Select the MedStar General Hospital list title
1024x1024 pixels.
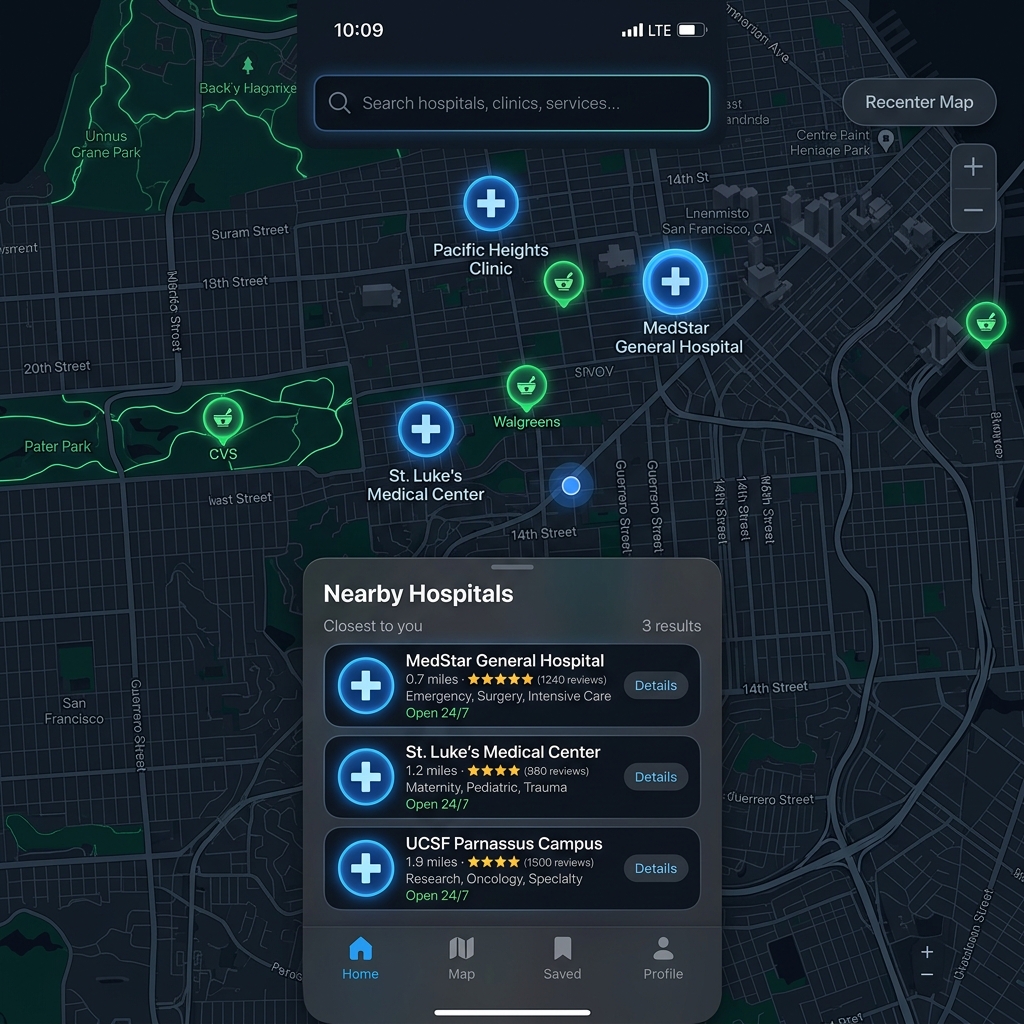coord(505,660)
